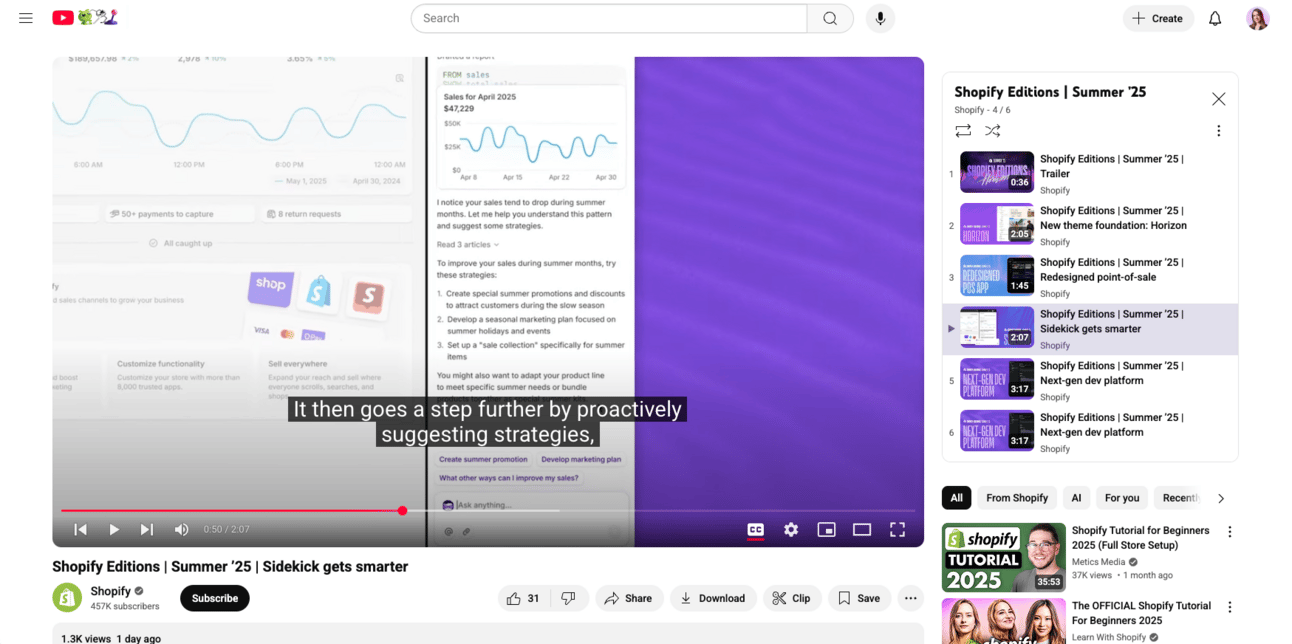The image size is (1292, 644).
Task: Open the Trailer video title in the playlist
Action: (1112, 166)
